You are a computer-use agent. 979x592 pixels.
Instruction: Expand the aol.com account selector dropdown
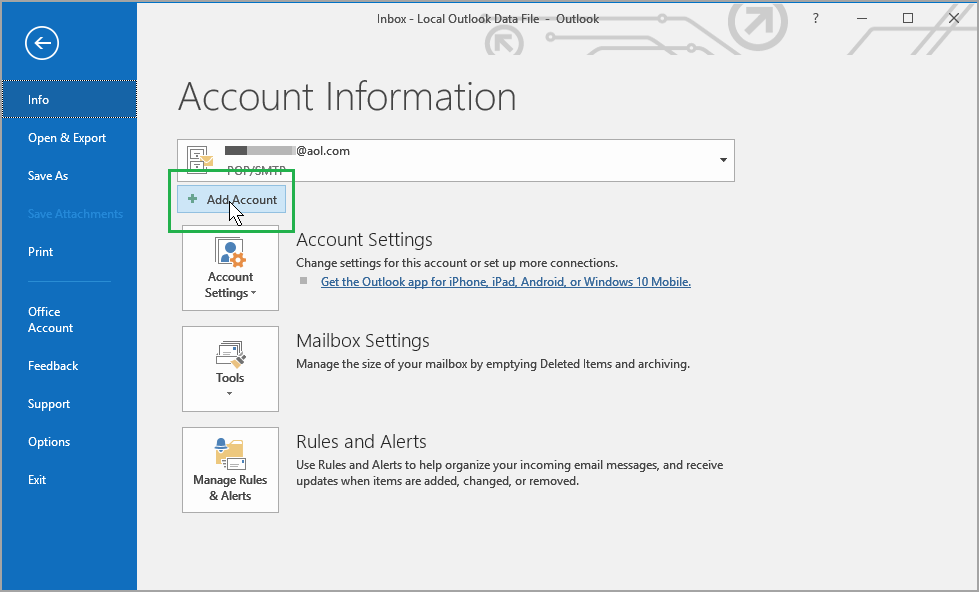723,160
